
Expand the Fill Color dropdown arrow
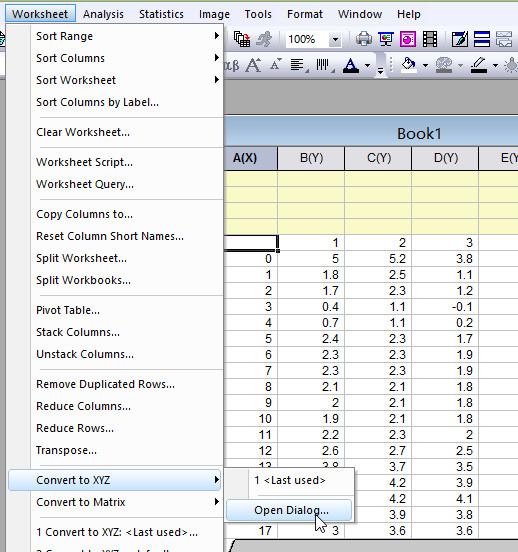(425, 65)
